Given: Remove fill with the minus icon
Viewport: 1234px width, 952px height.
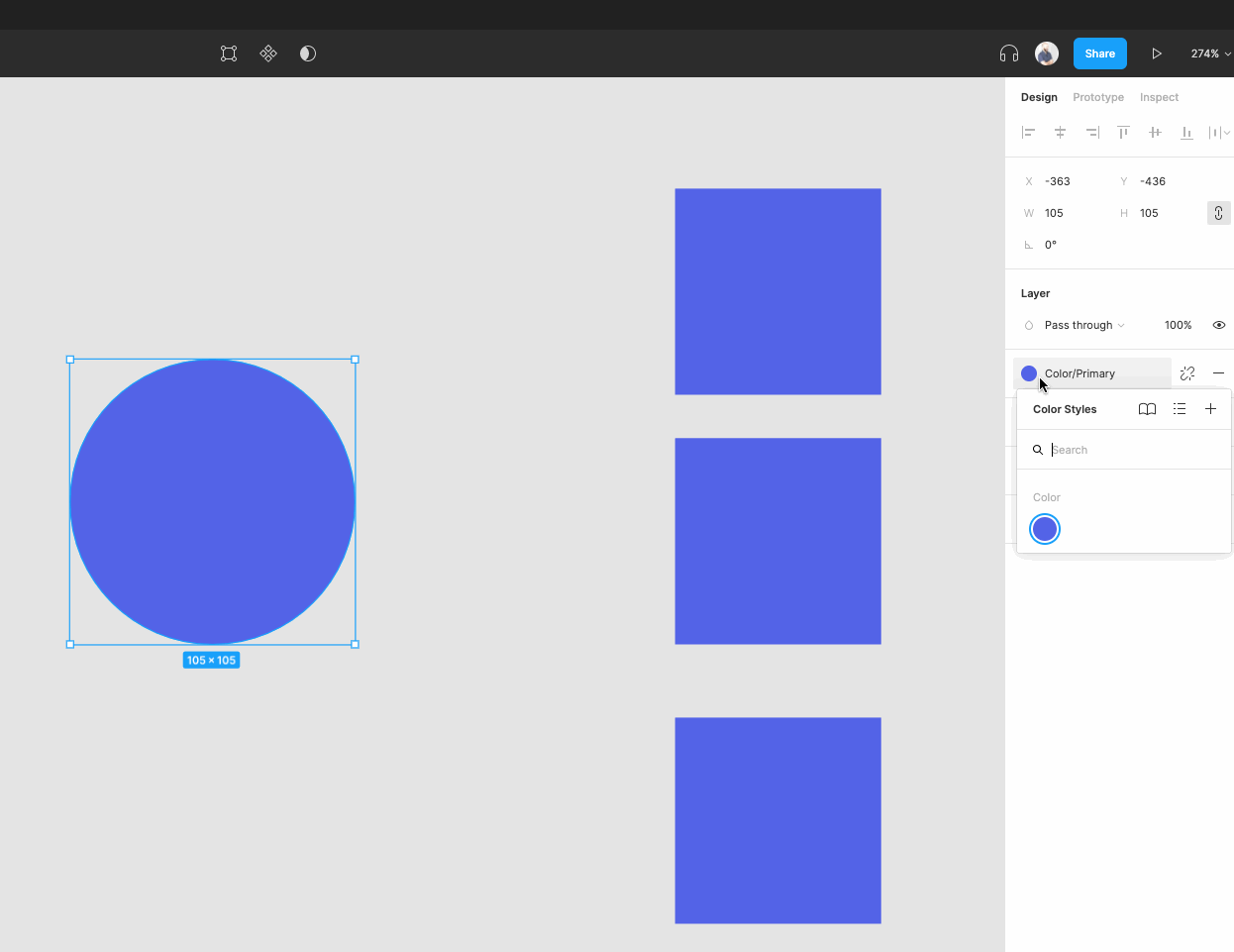Looking at the screenshot, I should [1219, 373].
